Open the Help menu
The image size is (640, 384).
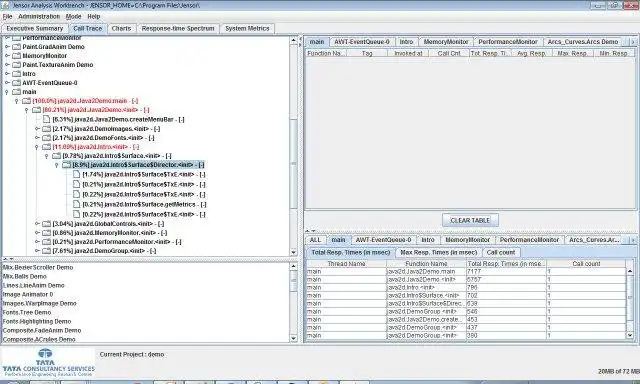tap(93, 17)
